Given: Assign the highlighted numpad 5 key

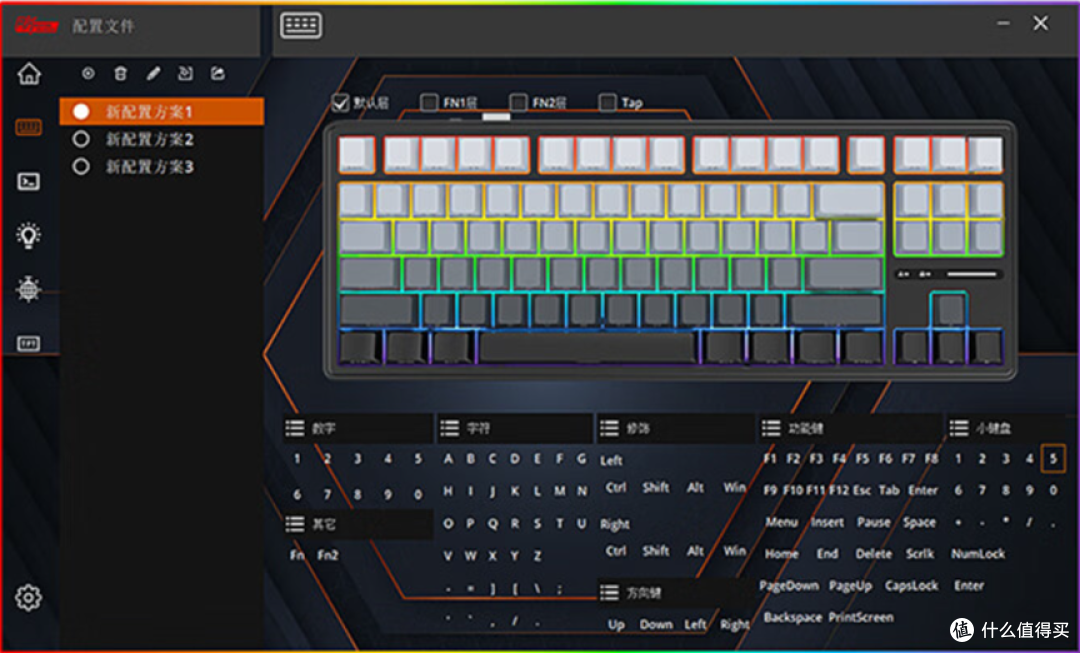Looking at the screenshot, I should [x=1053, y=458].
